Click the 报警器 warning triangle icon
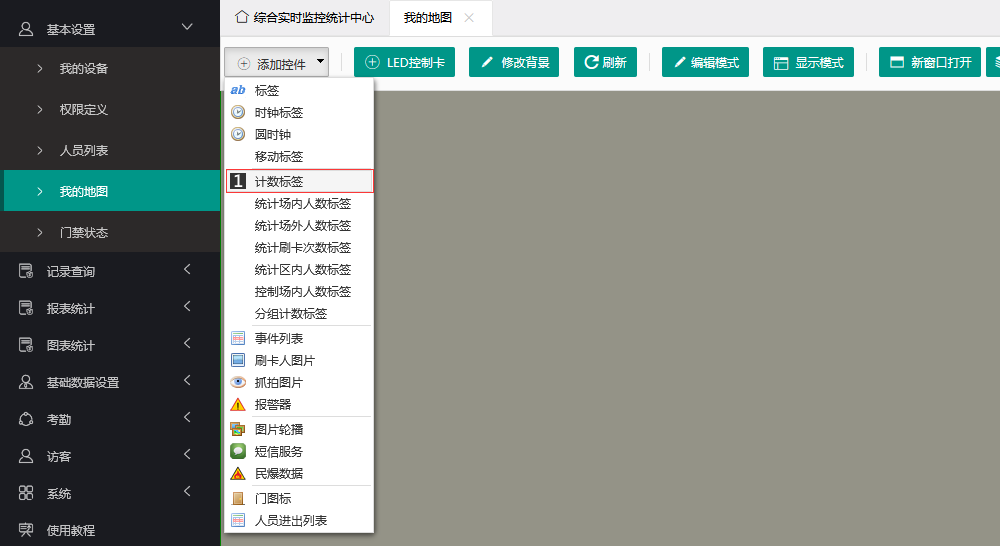 pos(238,404)
